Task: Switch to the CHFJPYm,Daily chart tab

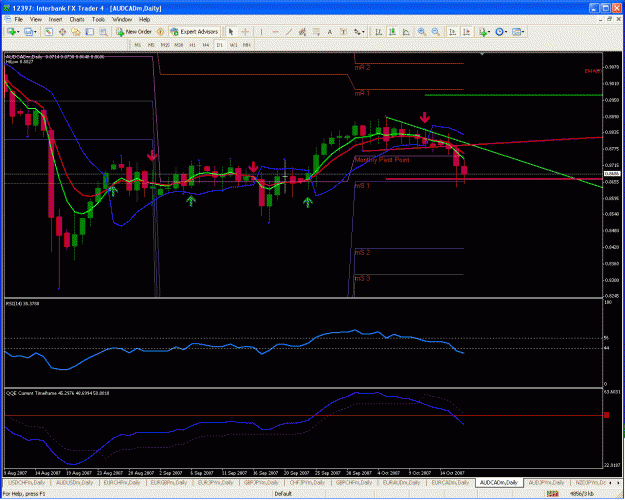Action: 308,483
